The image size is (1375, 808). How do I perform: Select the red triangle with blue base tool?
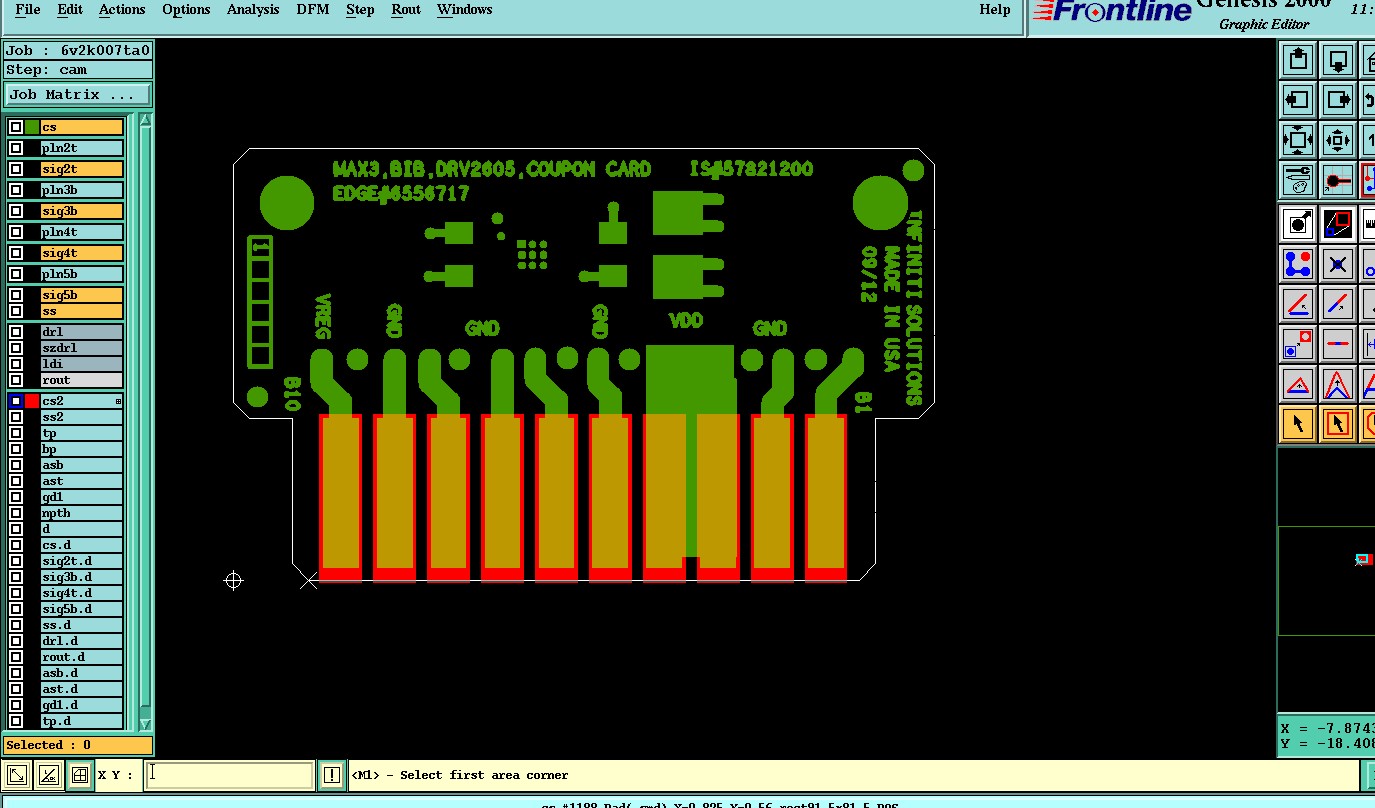click(x=1298, y=384)
